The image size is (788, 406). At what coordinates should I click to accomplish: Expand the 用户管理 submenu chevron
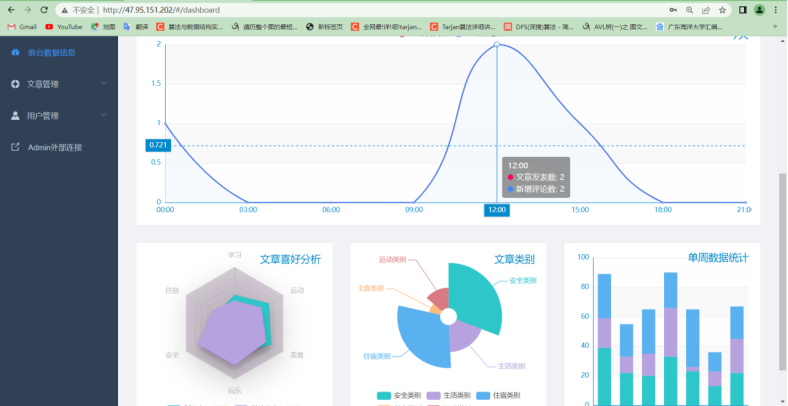[x=104, y=116]
